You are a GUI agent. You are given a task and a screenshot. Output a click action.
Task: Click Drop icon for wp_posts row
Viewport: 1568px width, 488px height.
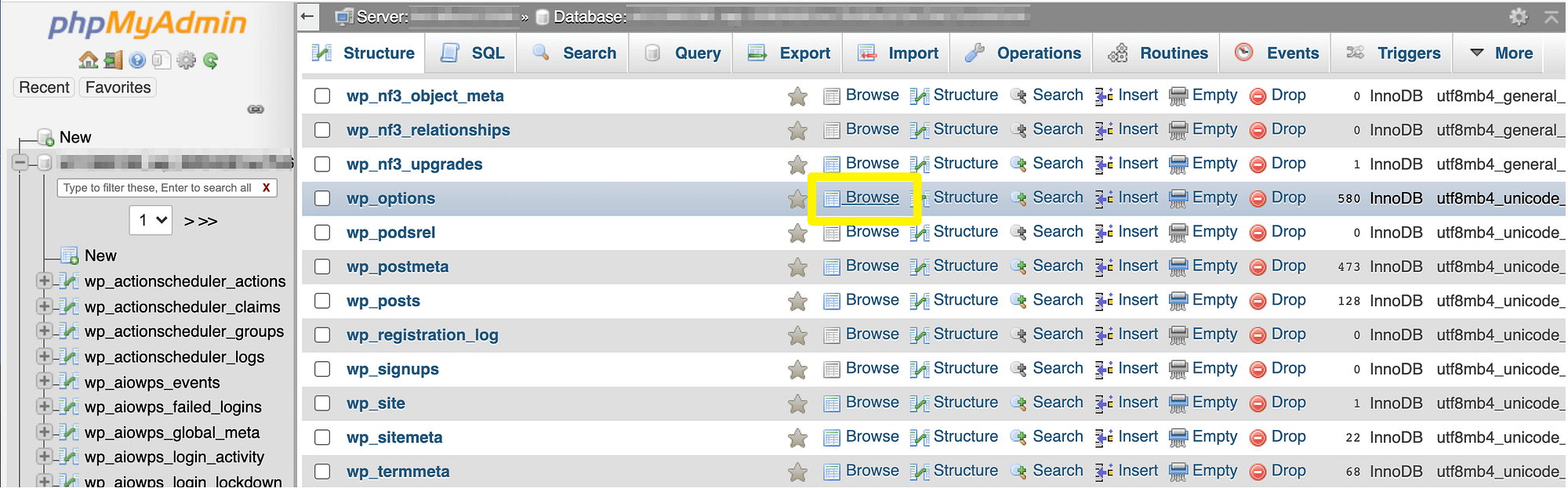(x=1258, y=301)
